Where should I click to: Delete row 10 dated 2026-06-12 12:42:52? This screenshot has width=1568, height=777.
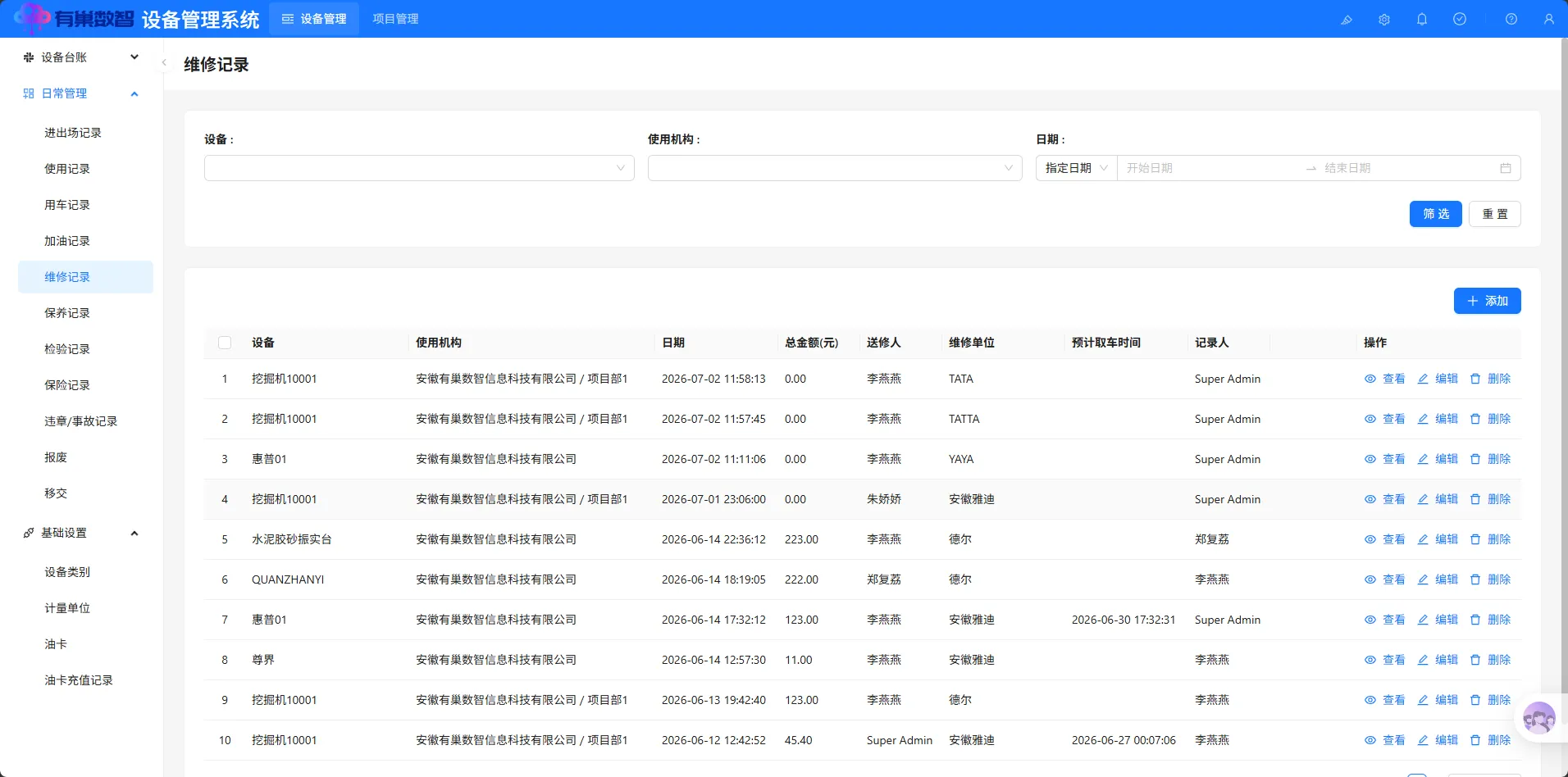[1490, 740]
